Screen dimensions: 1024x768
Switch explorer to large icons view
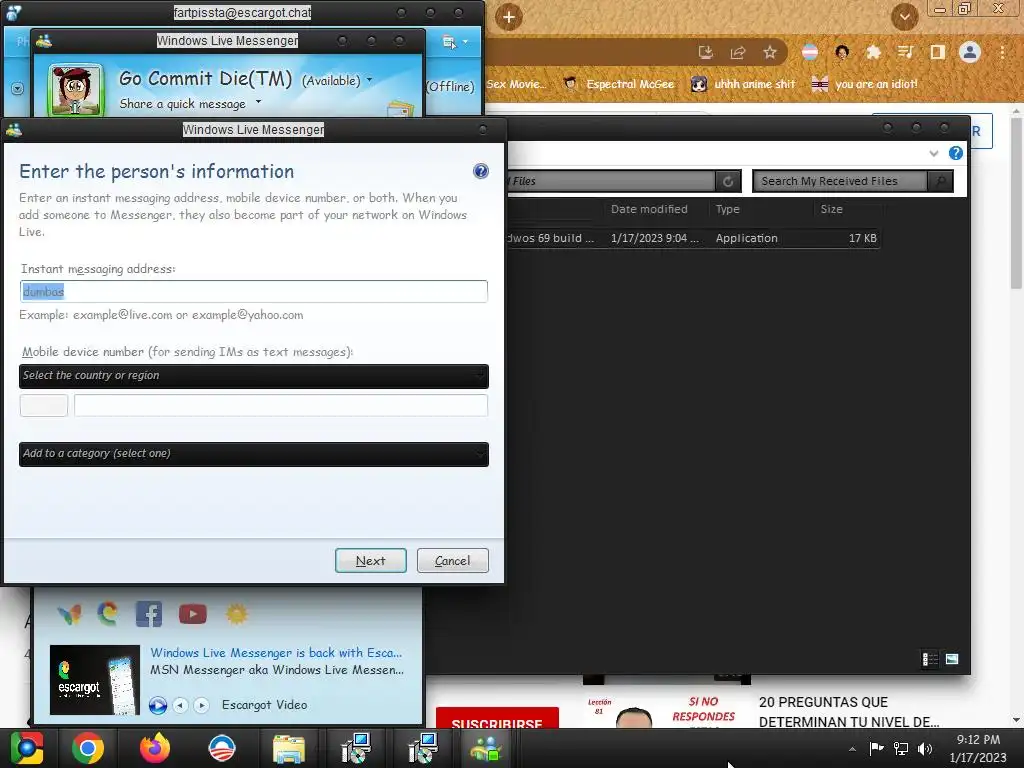(x=952, y=659)
